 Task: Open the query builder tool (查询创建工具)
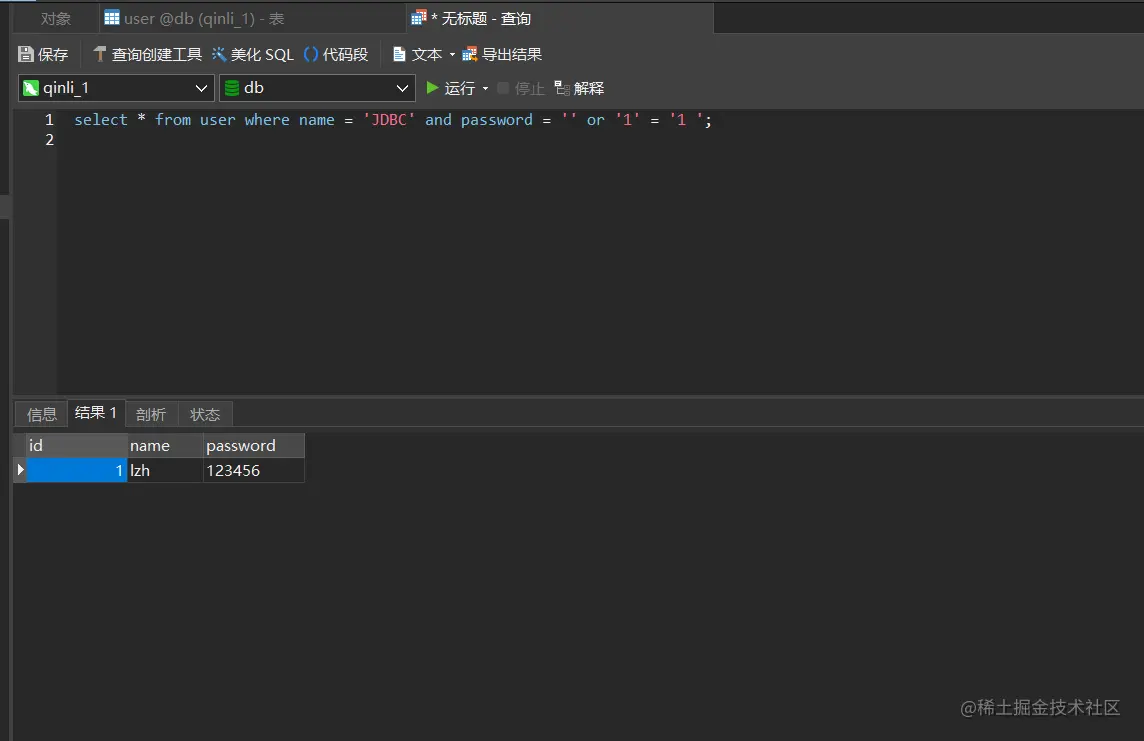pyautogui.click(x=147, y=54)
